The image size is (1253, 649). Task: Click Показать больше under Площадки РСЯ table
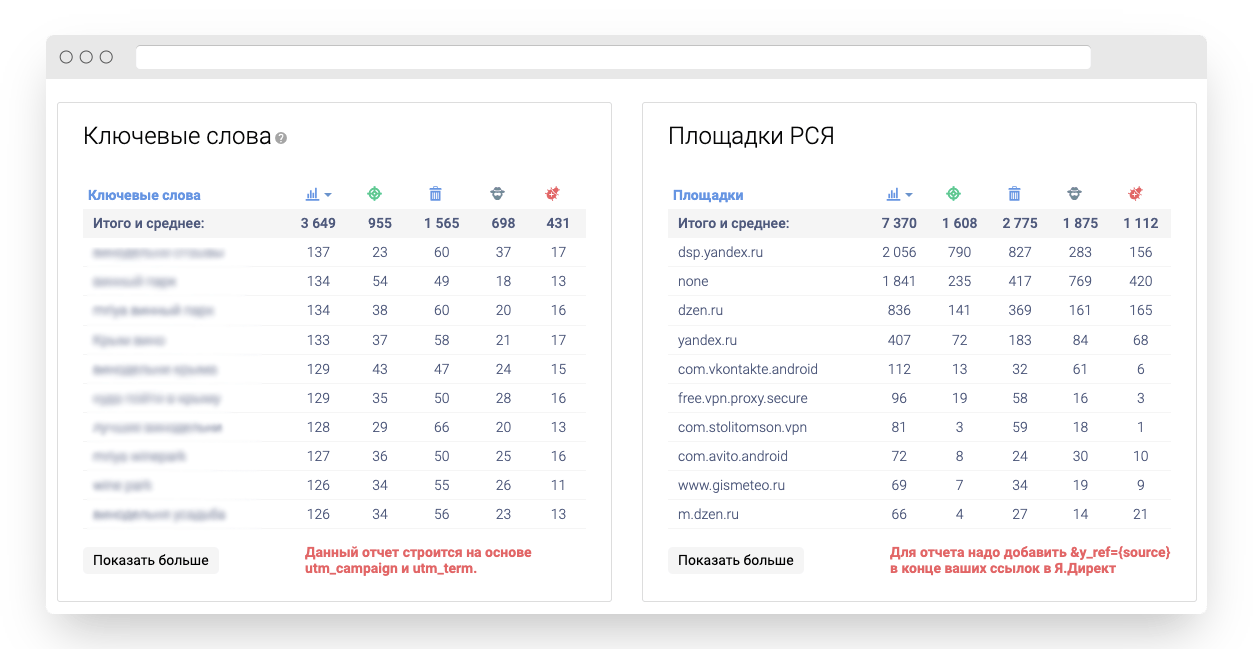(736, 560)
